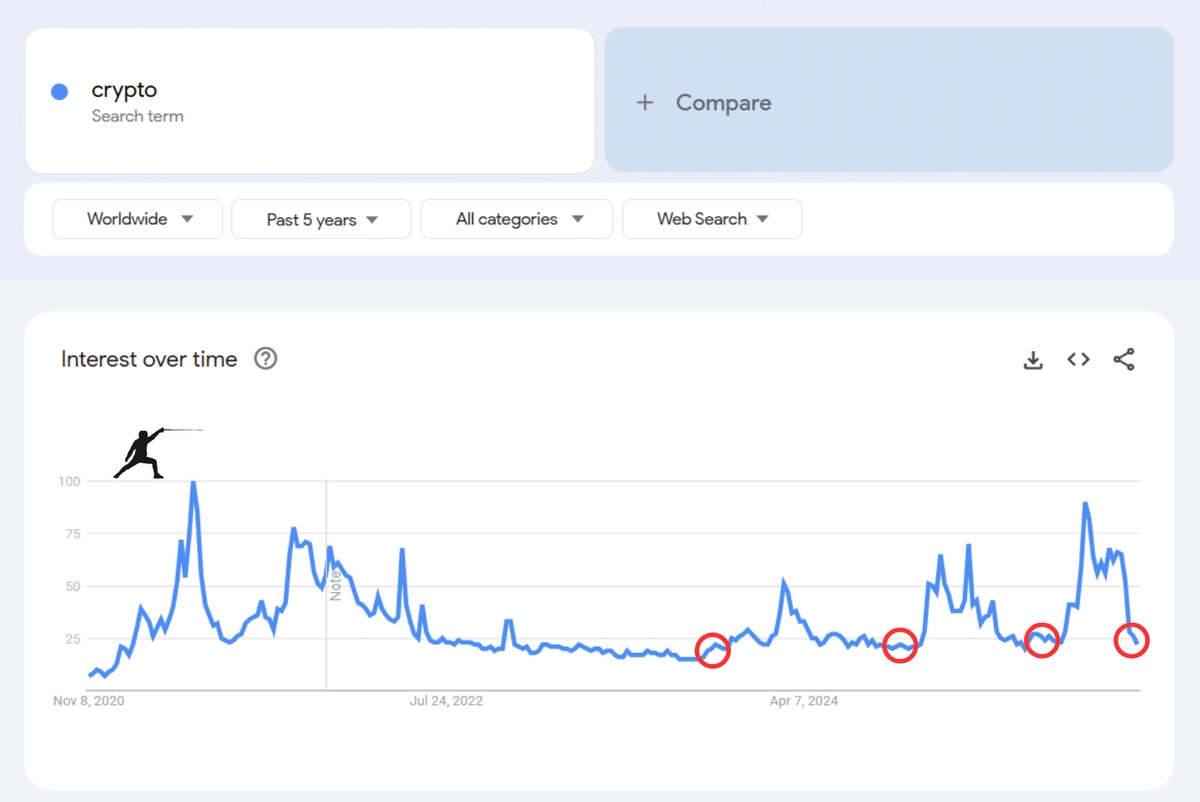Click the third red circled low point

click(1042, 640)
